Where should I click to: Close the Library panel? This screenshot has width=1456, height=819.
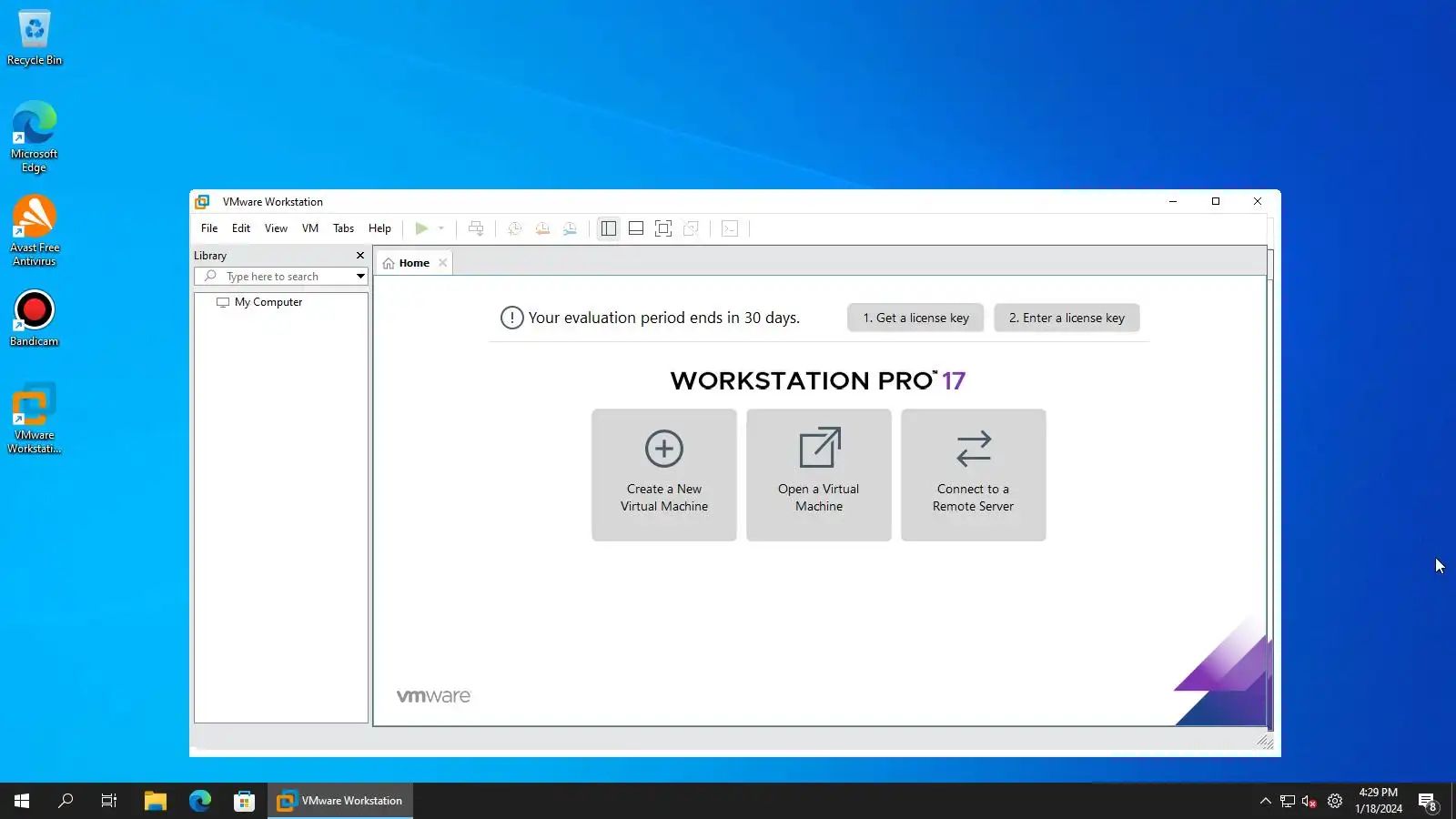[x=360, y=256]
